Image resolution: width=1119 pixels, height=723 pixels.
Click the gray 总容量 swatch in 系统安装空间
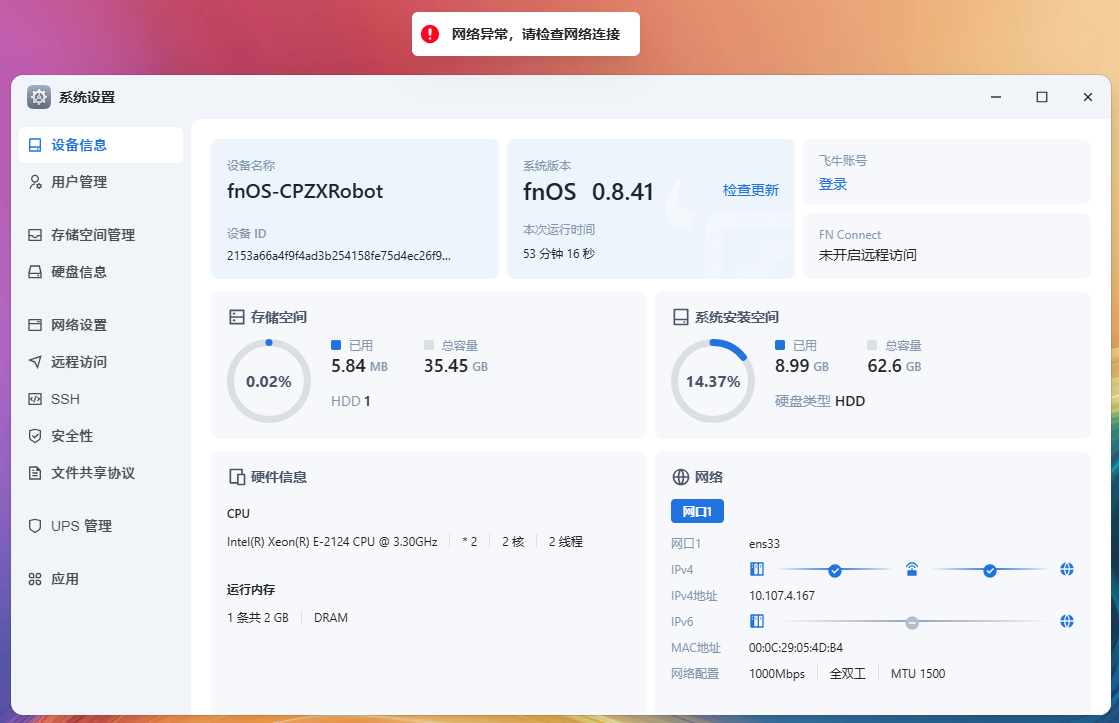(x=872, y=345)
